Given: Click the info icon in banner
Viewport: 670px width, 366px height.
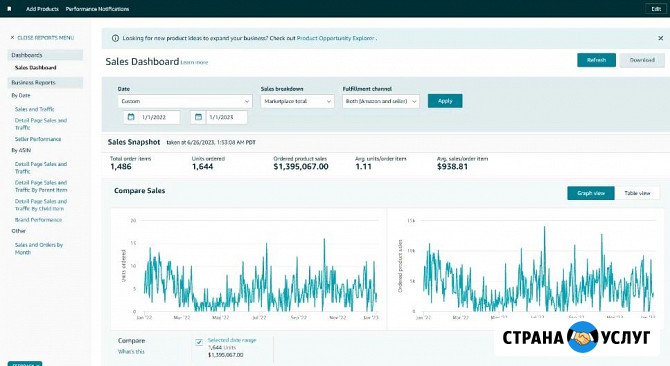Looking at the screenshot, I should [115, 38].
